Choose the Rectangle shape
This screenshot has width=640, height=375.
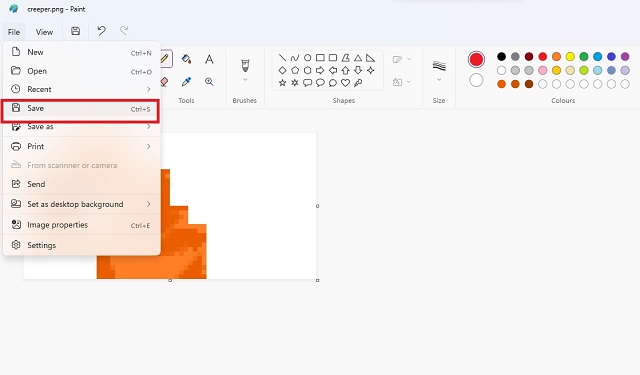[320, 58]
